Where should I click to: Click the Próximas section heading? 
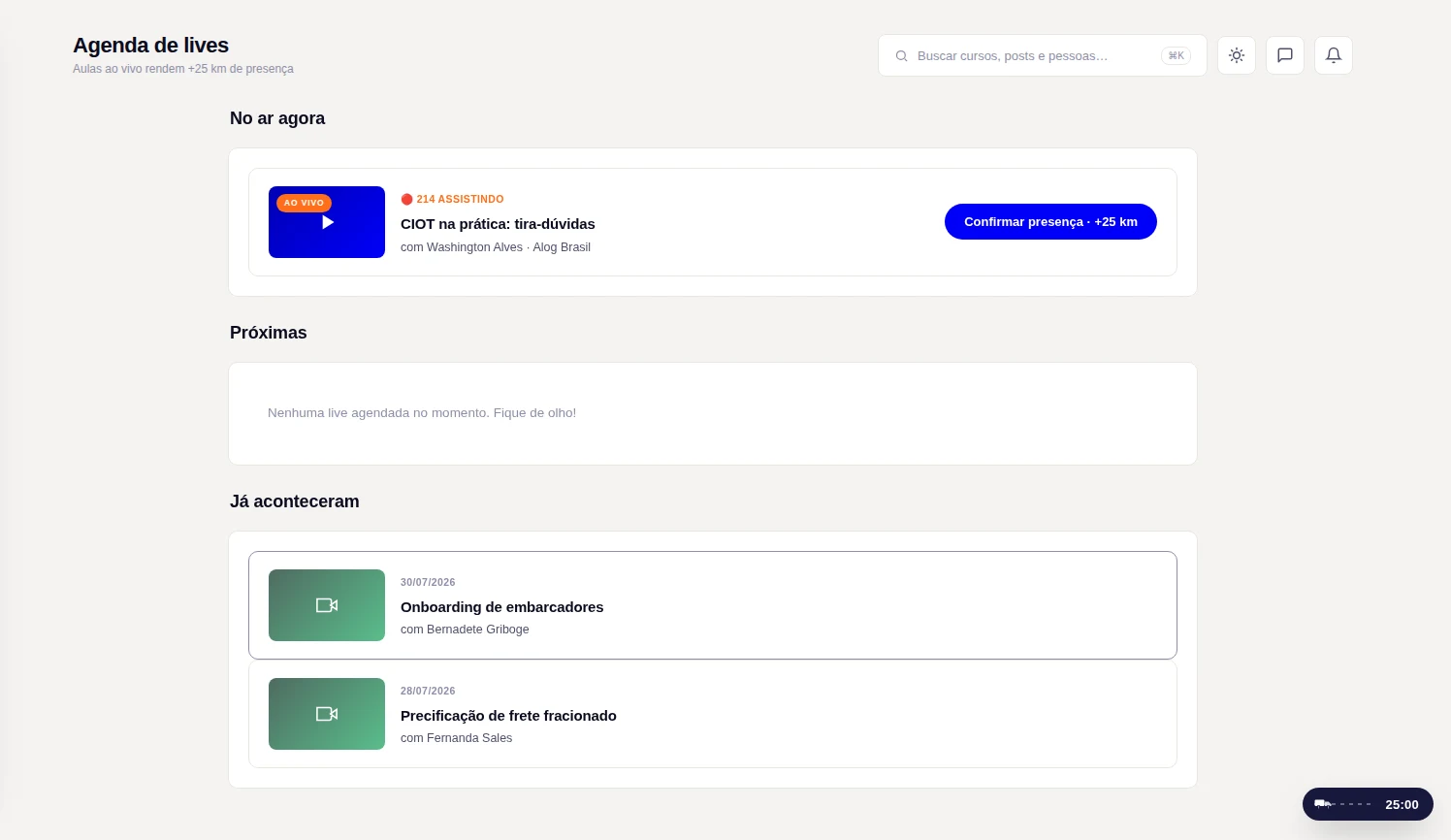tap(269, 333)
